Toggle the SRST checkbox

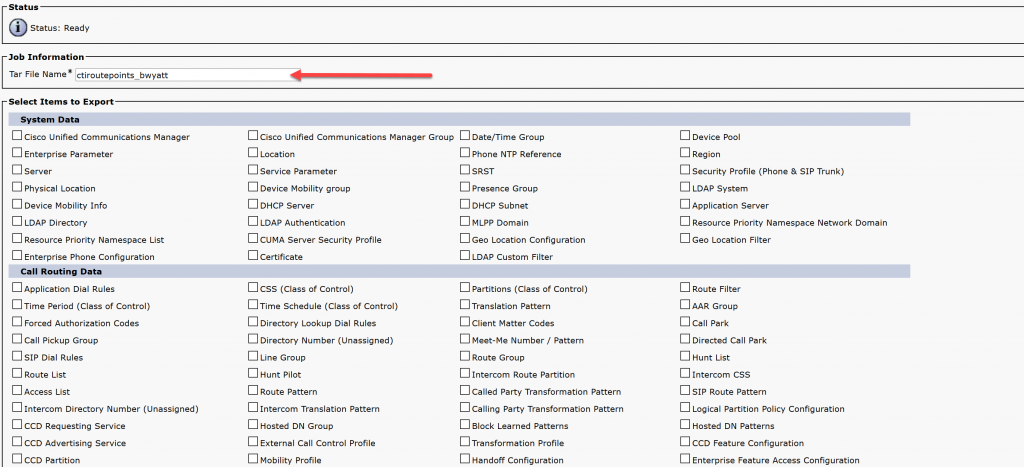(465, 170)
